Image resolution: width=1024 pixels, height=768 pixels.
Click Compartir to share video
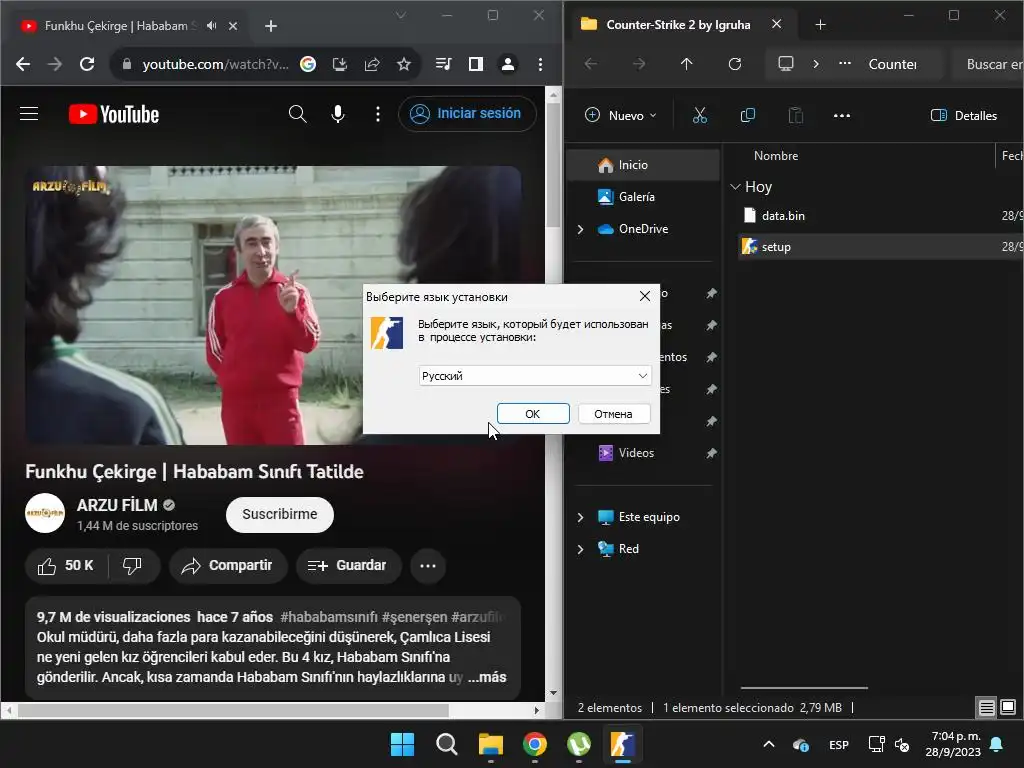228,566
